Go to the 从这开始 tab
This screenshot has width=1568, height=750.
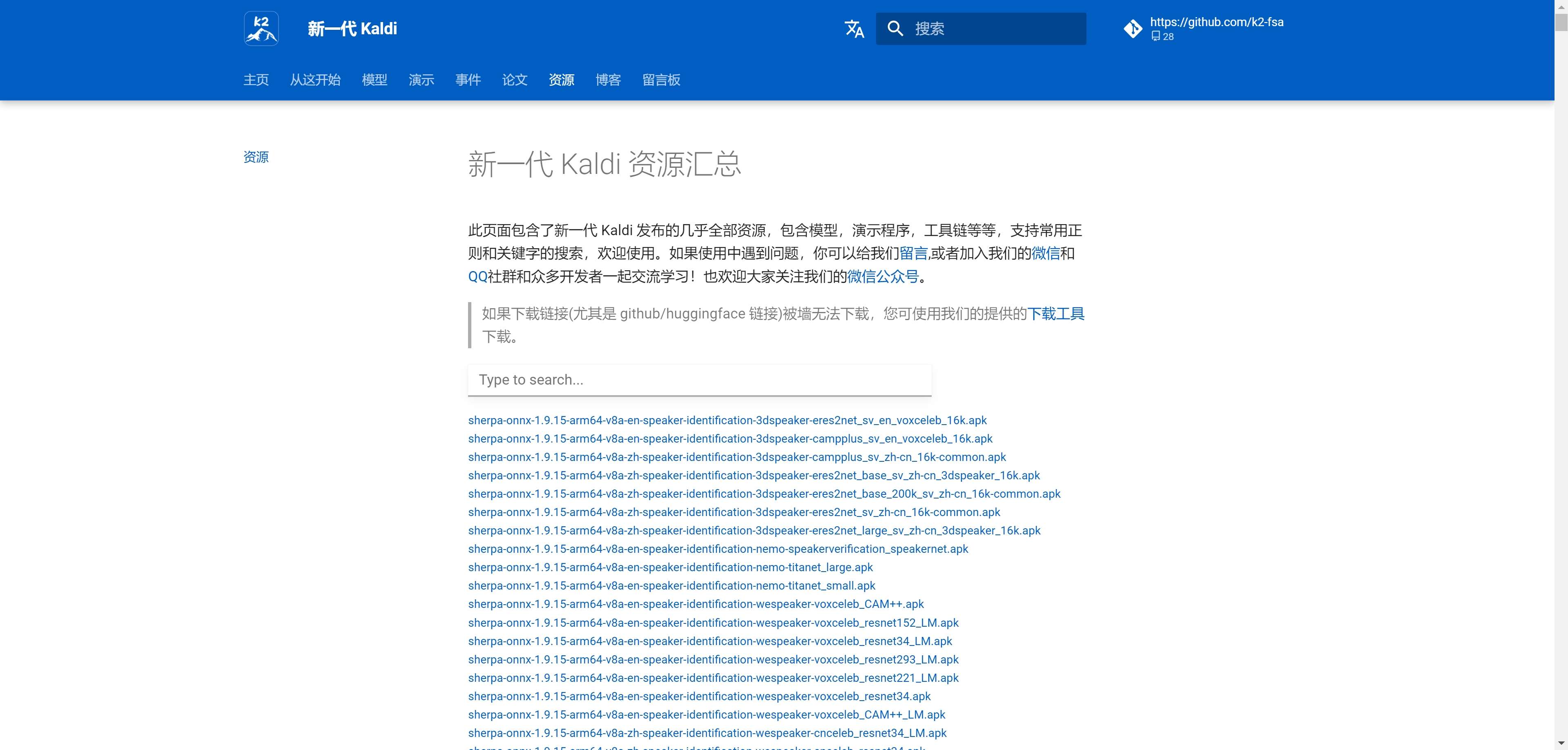tap(314, 80)
